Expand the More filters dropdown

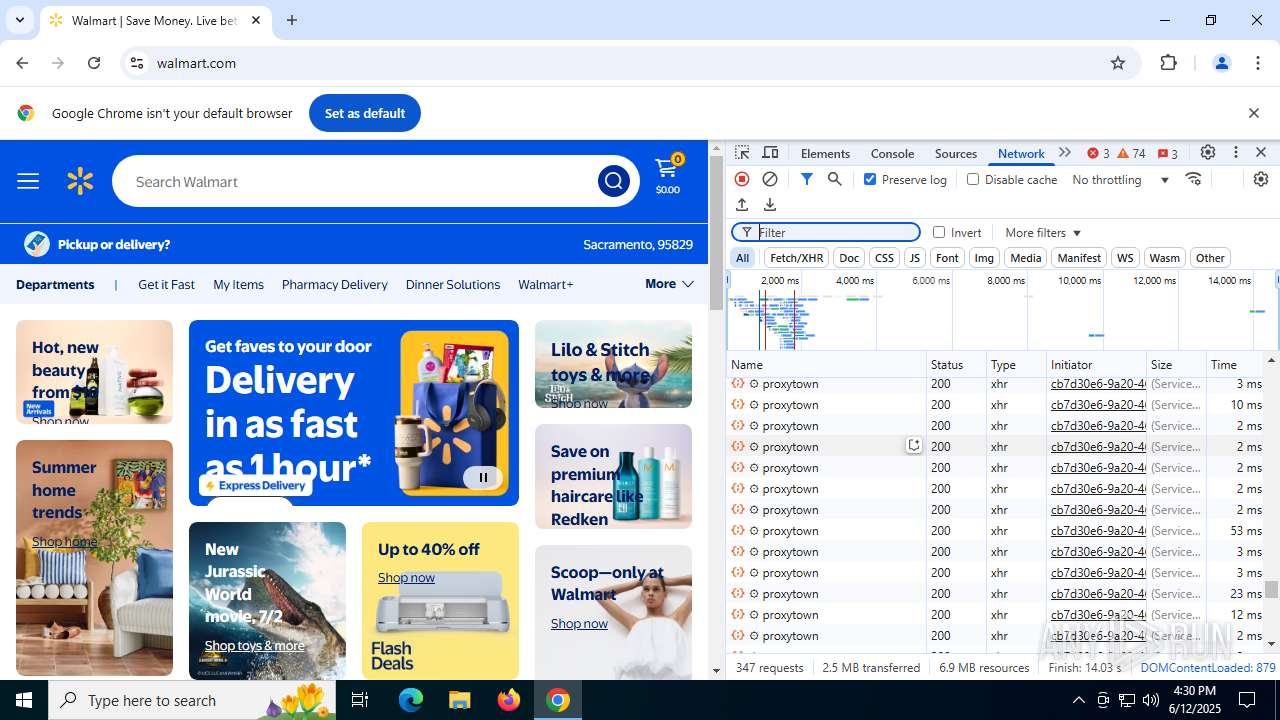click(x=1043, y=232)
